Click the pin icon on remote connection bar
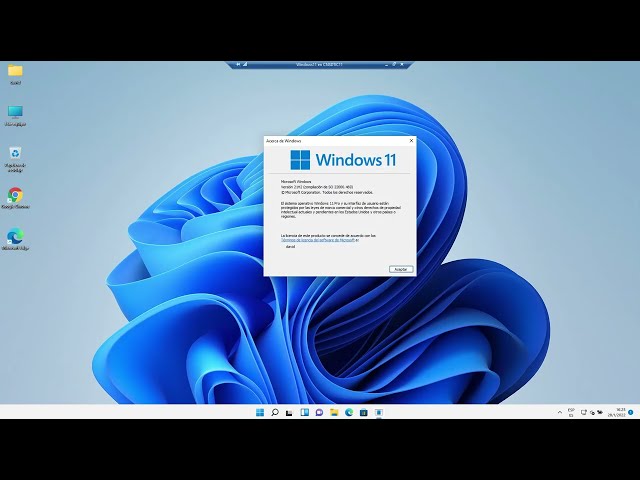Viewport: 640px width, 480px height. tap(238, 64)
